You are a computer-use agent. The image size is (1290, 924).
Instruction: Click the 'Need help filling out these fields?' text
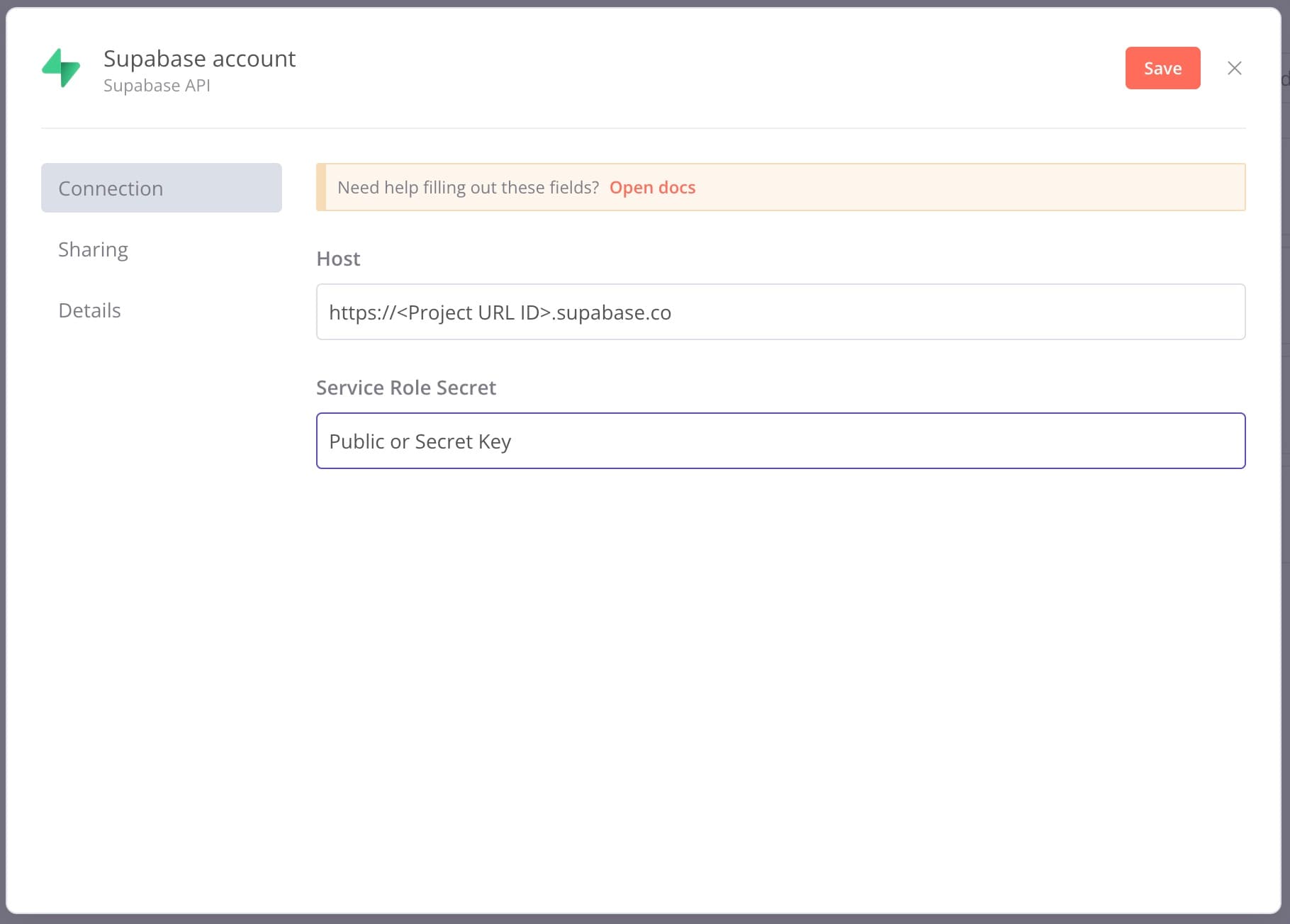click(468, 188)
